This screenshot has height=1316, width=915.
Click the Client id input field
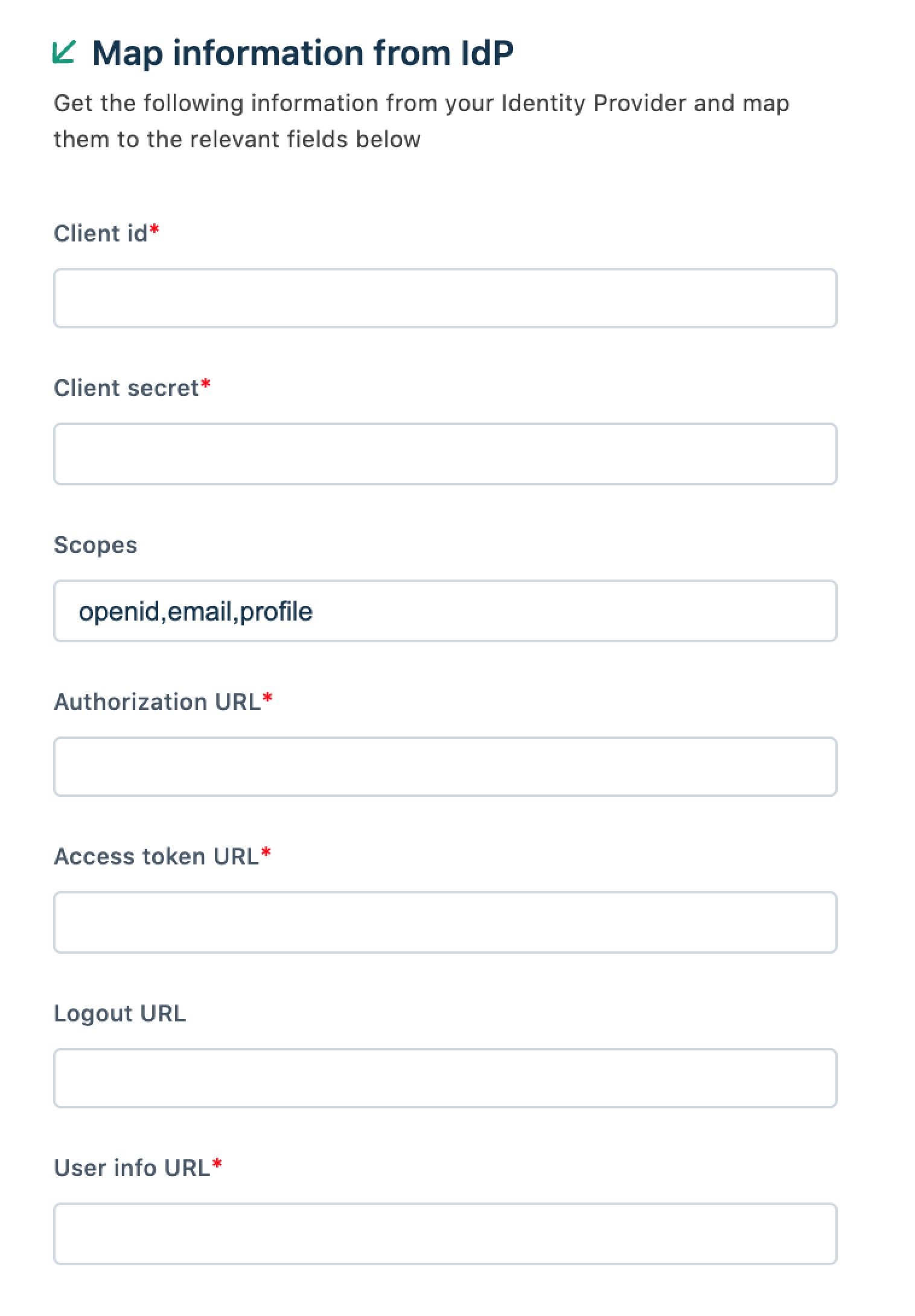[x=445, y=298]
